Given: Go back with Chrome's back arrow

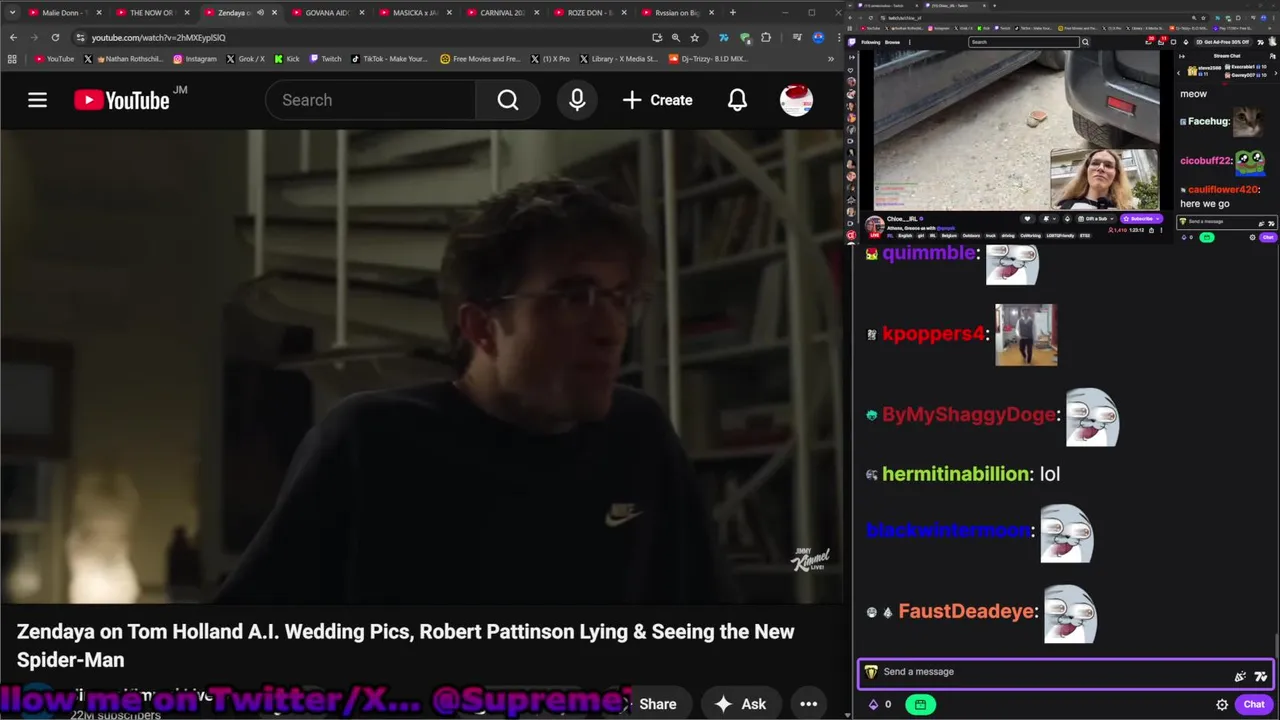Looking at the screenshot, I should 13,37.
